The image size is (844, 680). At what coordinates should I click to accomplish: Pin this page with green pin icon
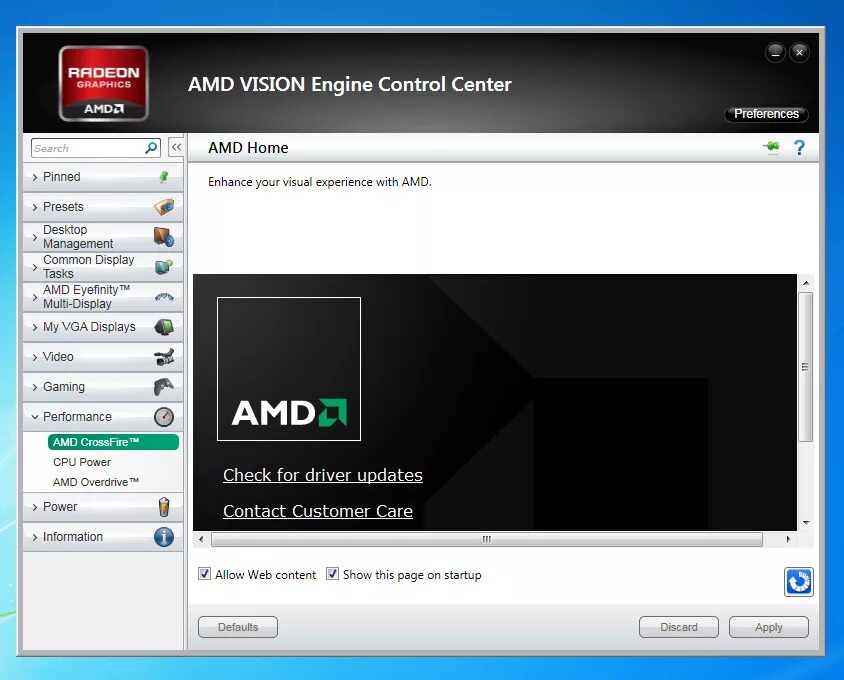click(x=771, y=147)
